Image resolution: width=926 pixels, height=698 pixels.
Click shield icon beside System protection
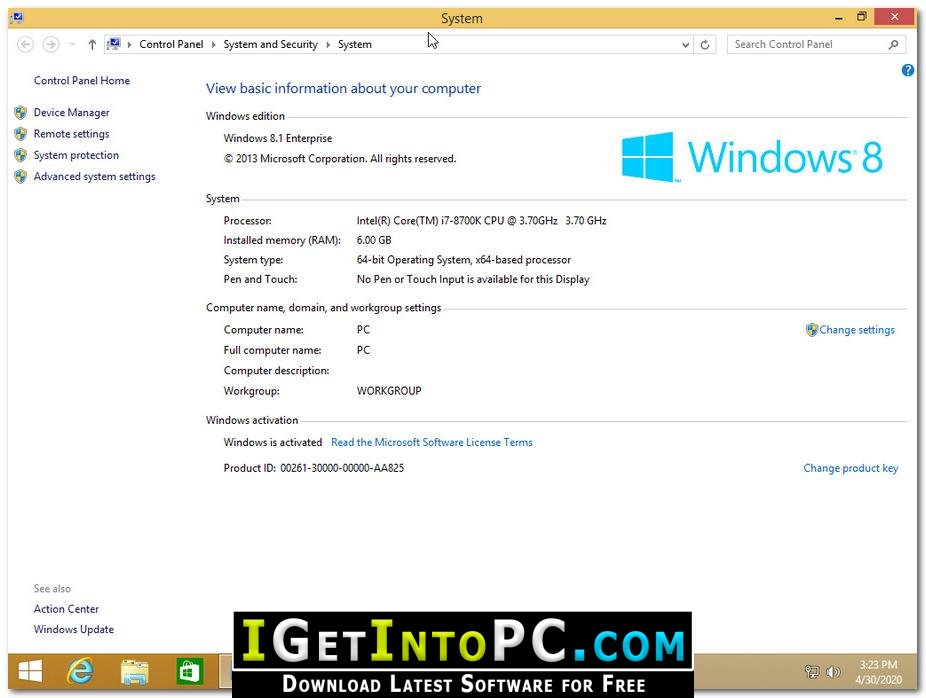21,155
